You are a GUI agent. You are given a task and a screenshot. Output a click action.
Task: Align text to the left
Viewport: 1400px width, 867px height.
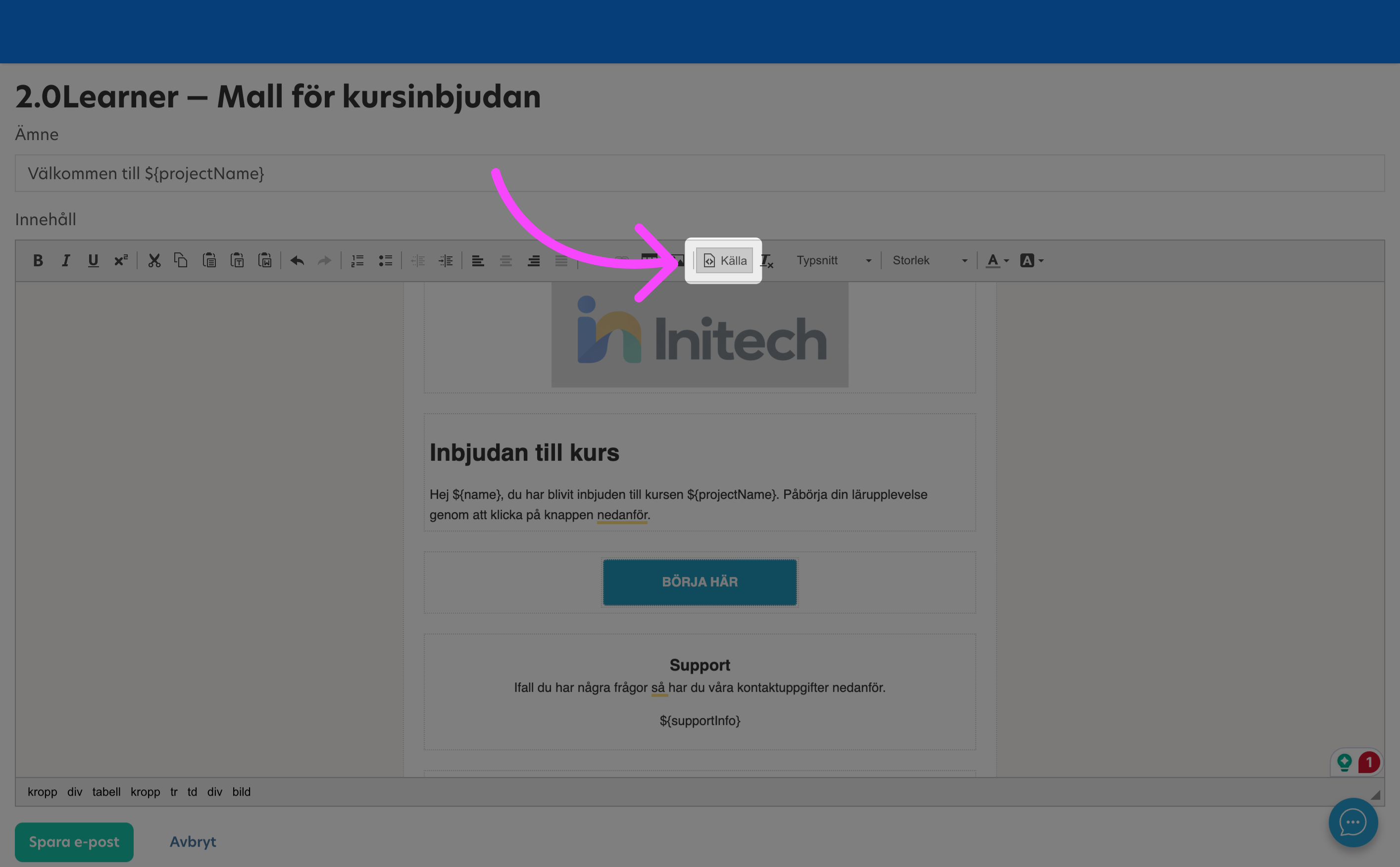(478, 260)
